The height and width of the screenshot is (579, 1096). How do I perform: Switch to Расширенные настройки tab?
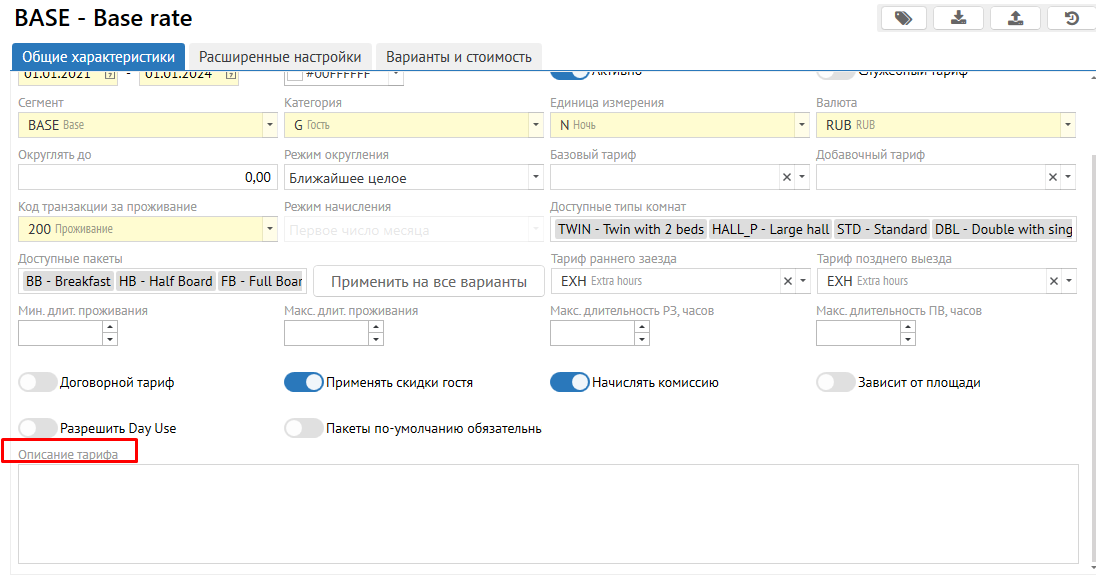coord(280,57)
